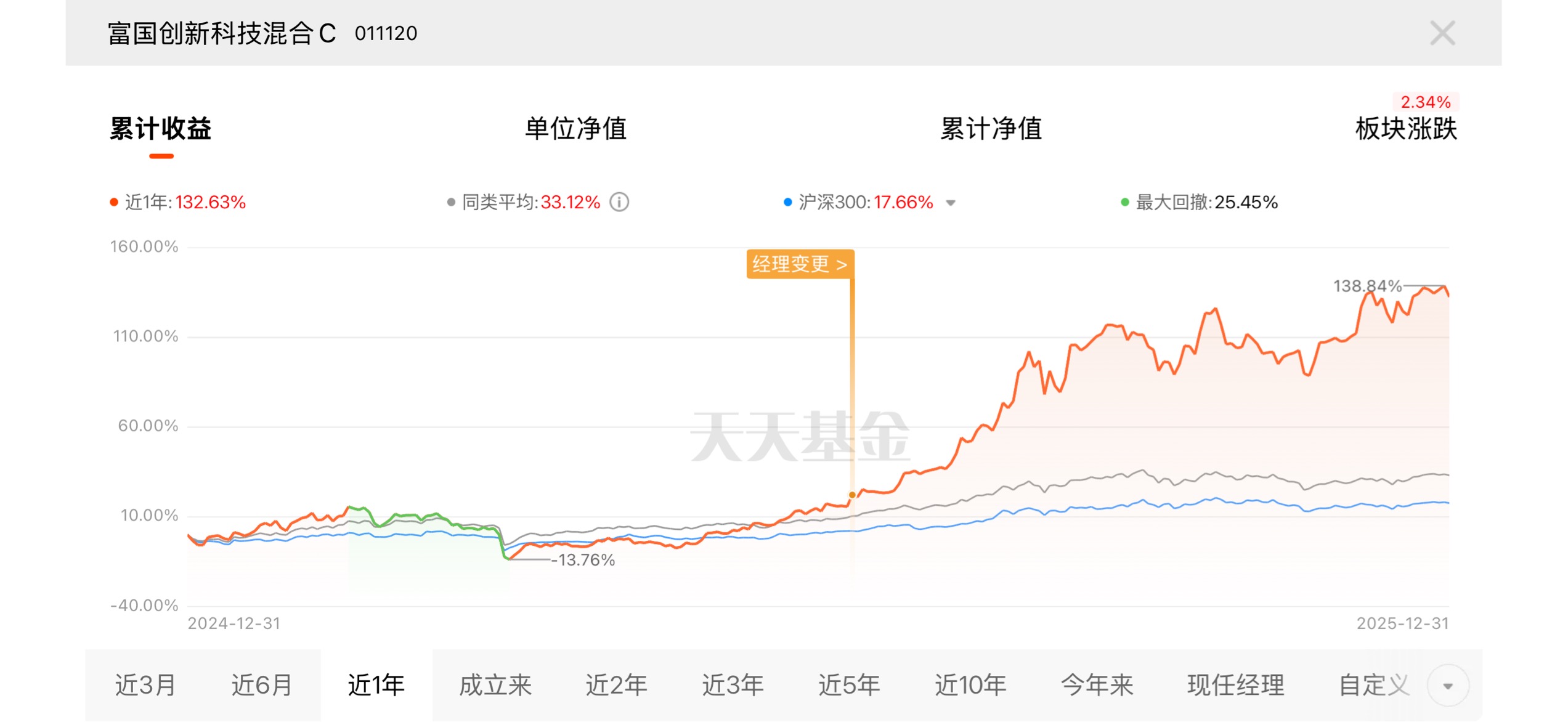Expand the 沪深300 benchmark dropdown arrow
The image size is (1568, 722).
coord(951,203)
